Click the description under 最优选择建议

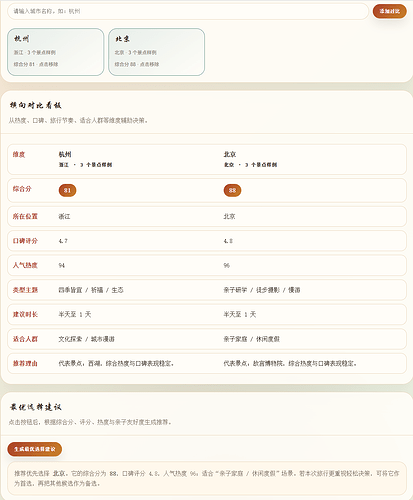pos(90,422)
